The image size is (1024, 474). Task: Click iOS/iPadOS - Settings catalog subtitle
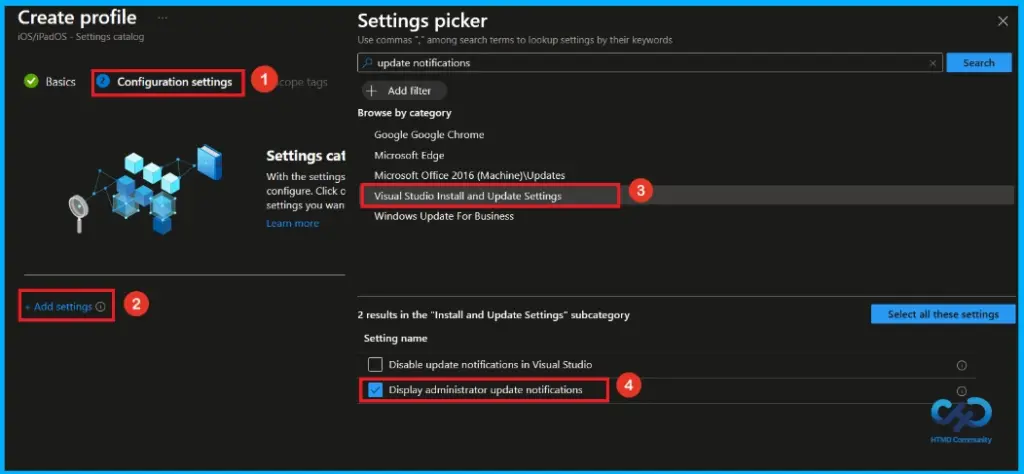[81, 37]
